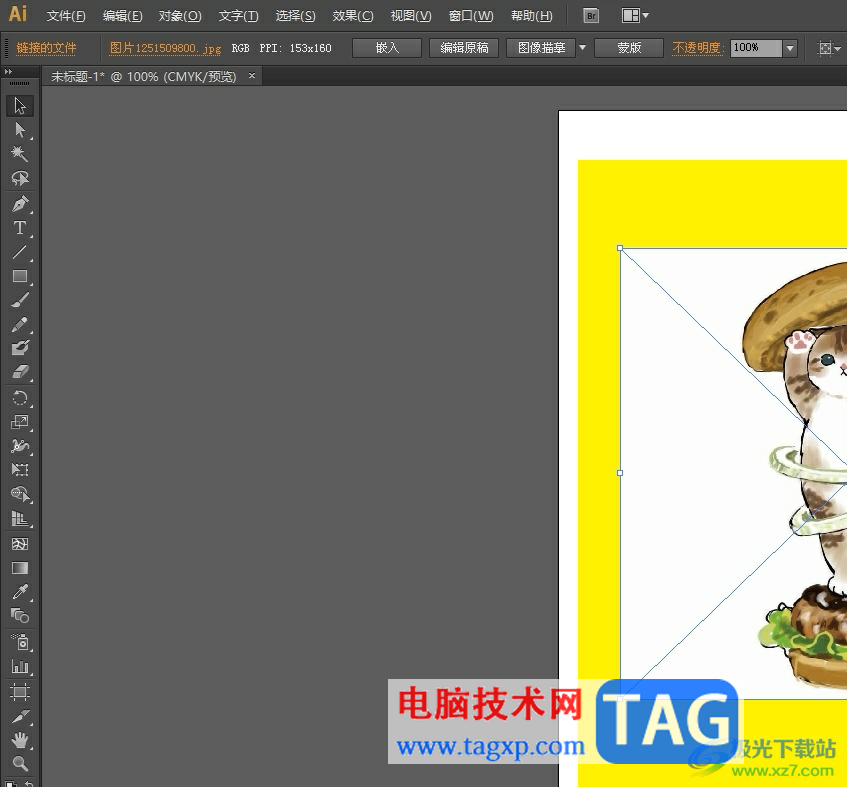Select the Selection tool (black arrow)
This screenshot has width=847, height=787.
coord(20,106)
